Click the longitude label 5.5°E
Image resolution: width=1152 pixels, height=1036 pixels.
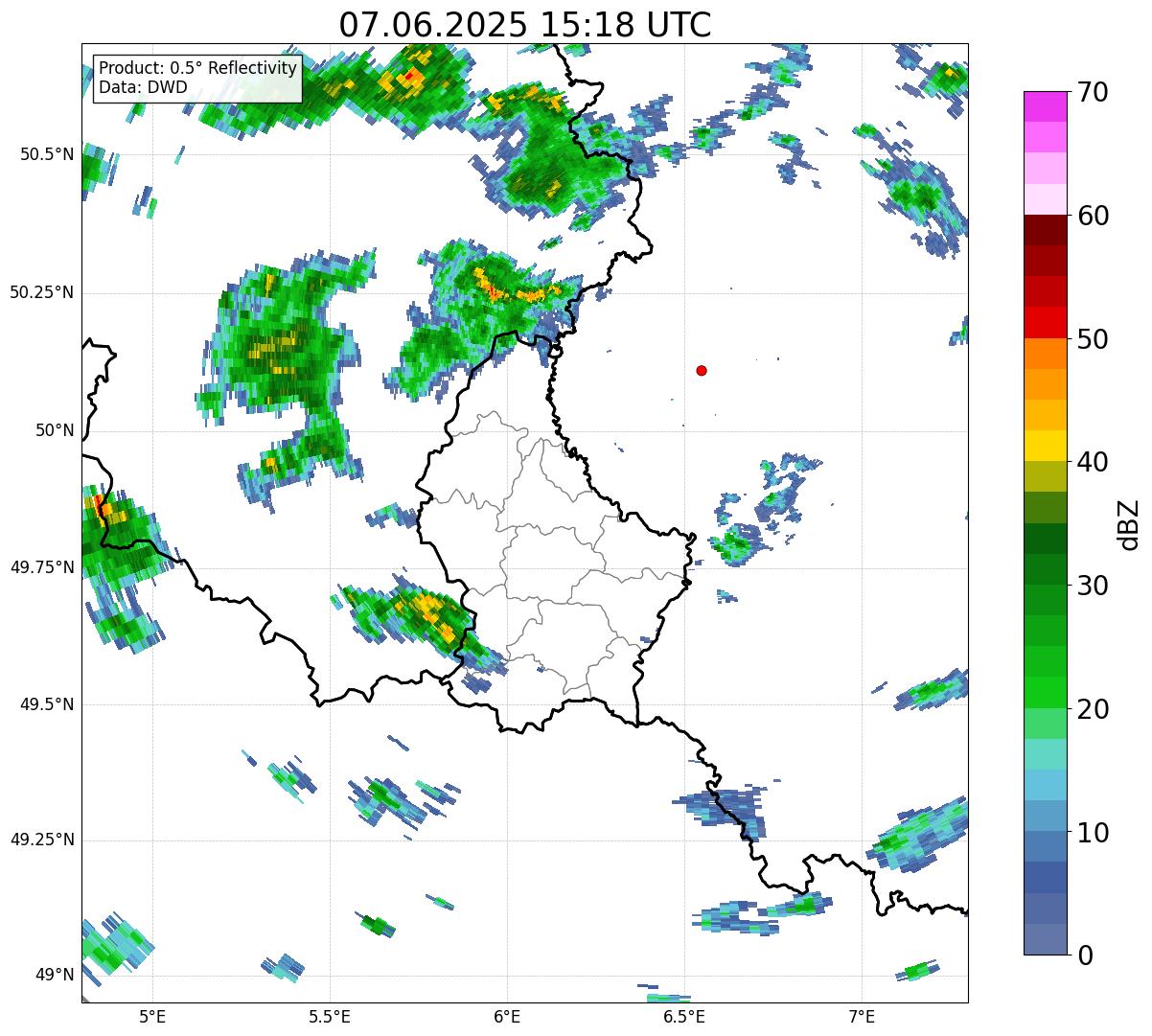pos(330,1016)
